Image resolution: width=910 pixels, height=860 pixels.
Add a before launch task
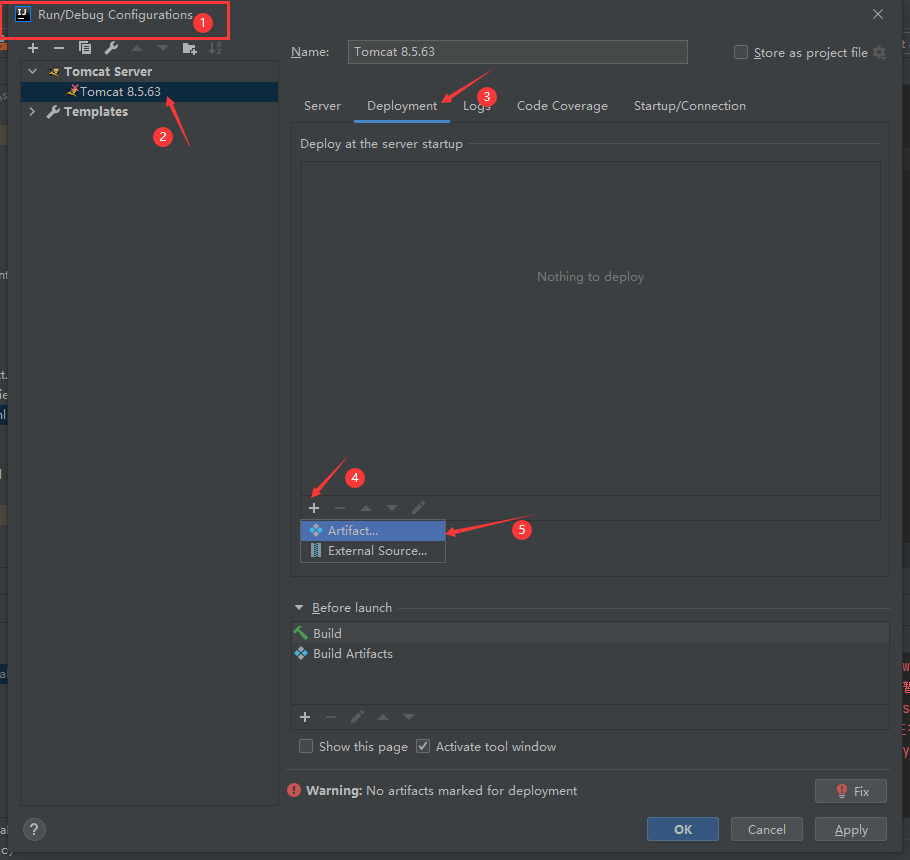pos(305,717)
